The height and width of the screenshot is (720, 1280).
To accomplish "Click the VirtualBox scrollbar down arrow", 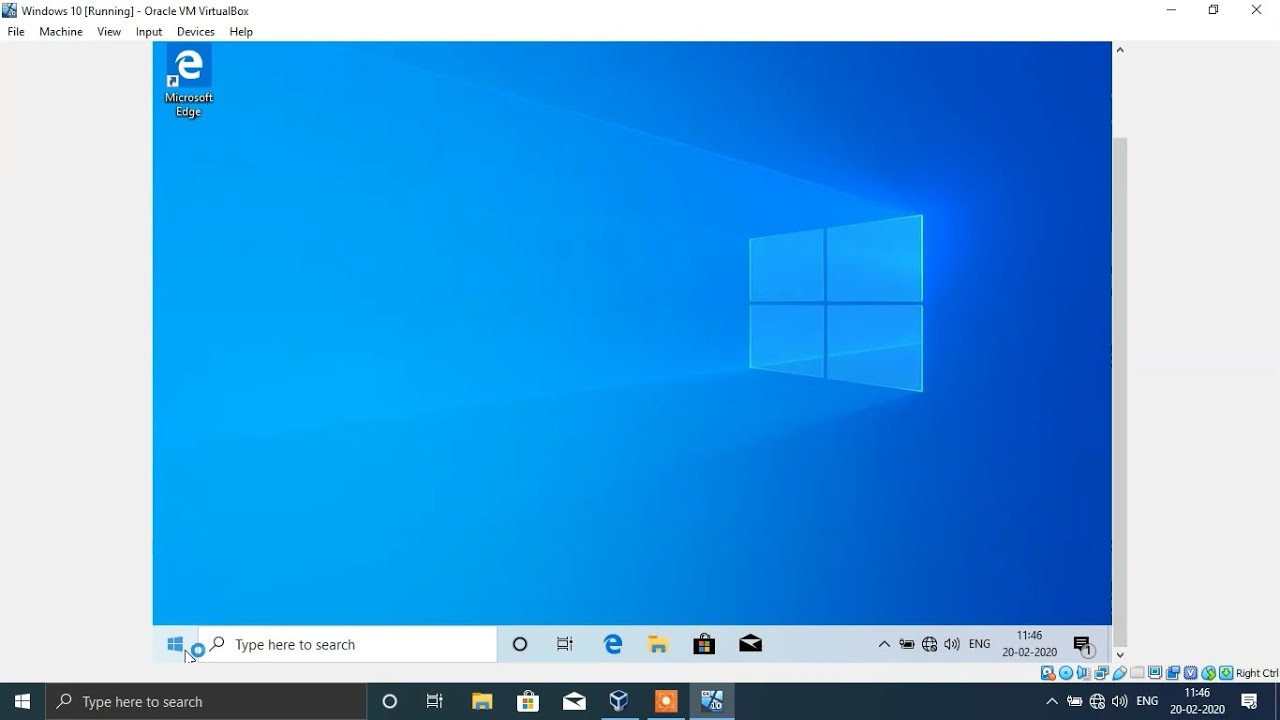I will [x=1120, y=655].
